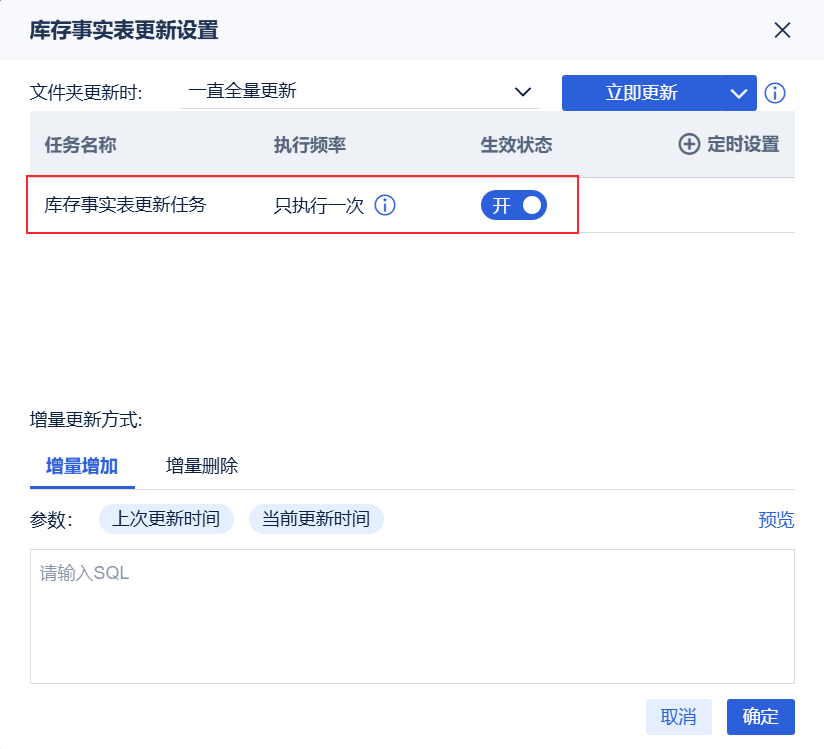Select the 库存事实表更新任务 task row
Viewport: 824px width, 749px height.
coord(125,205)
